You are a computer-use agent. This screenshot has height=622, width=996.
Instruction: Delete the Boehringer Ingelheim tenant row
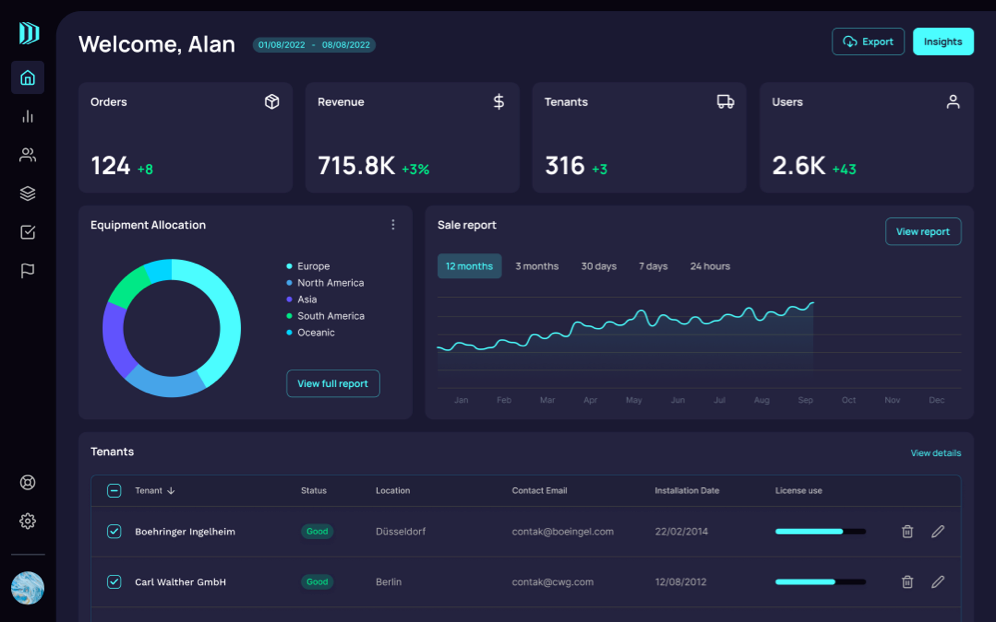coord(907,532)
